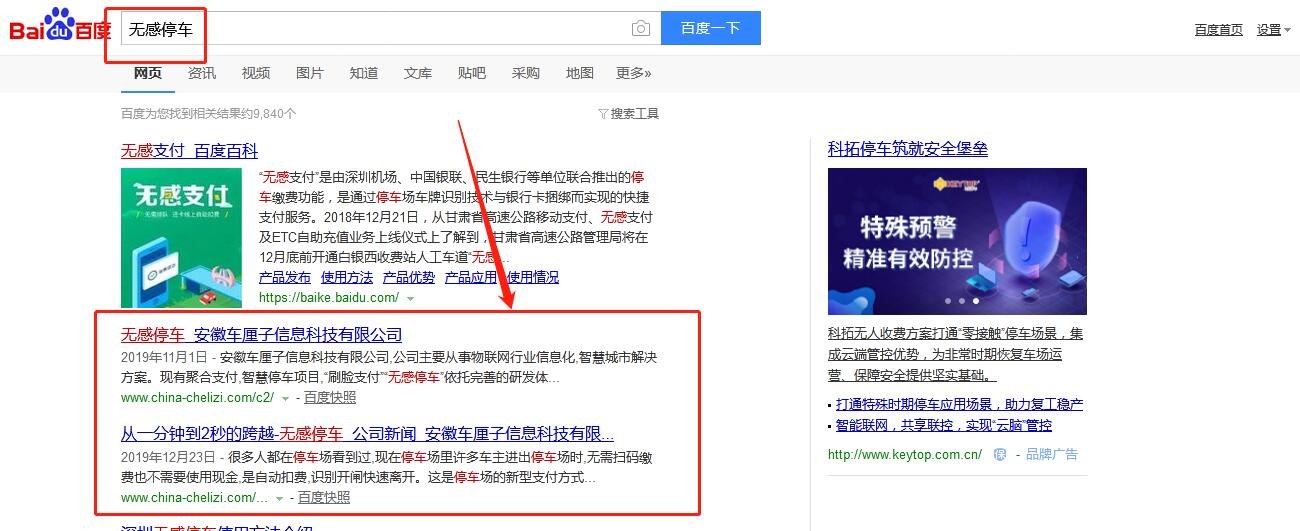This screenshot has height=531, width=1300.
Task: Open the 百度首页 link
Action: pyautogui.click(x=1218, y=30)
